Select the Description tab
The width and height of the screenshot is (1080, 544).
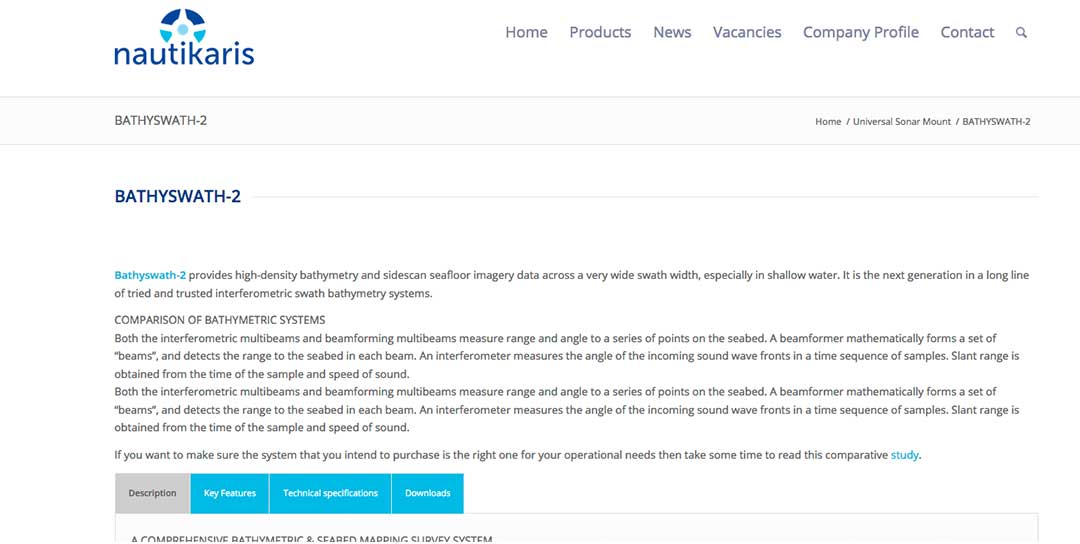tap(152, 493)
